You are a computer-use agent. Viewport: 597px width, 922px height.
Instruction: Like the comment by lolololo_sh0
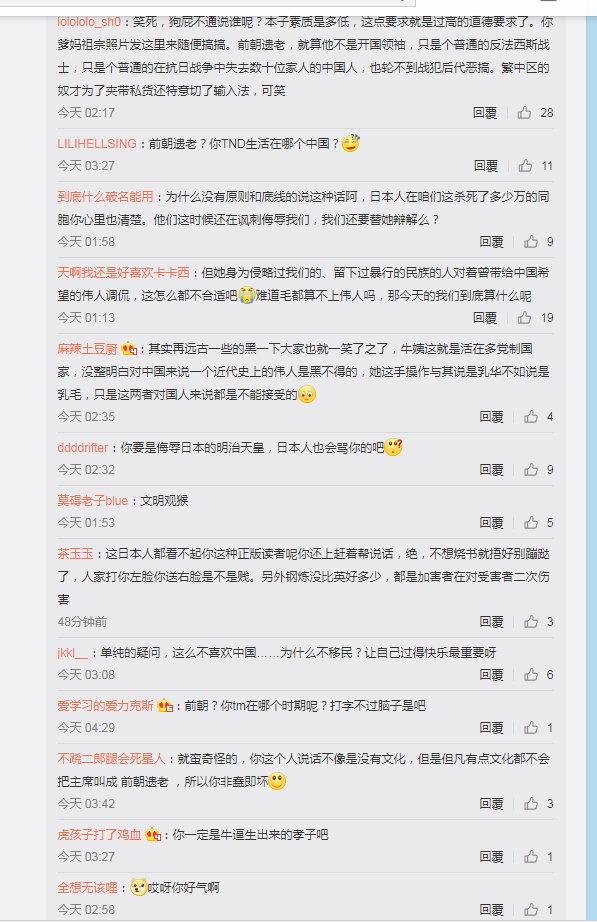click(524, 112)
